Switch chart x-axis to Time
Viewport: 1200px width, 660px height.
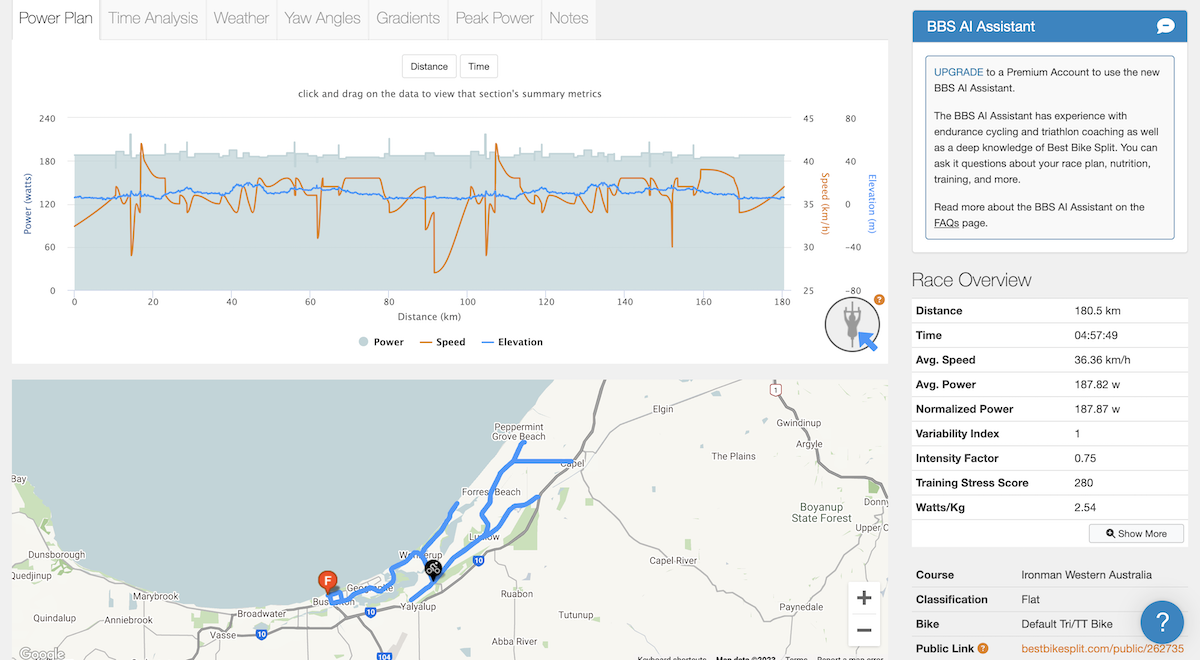[x=479, y=66]
